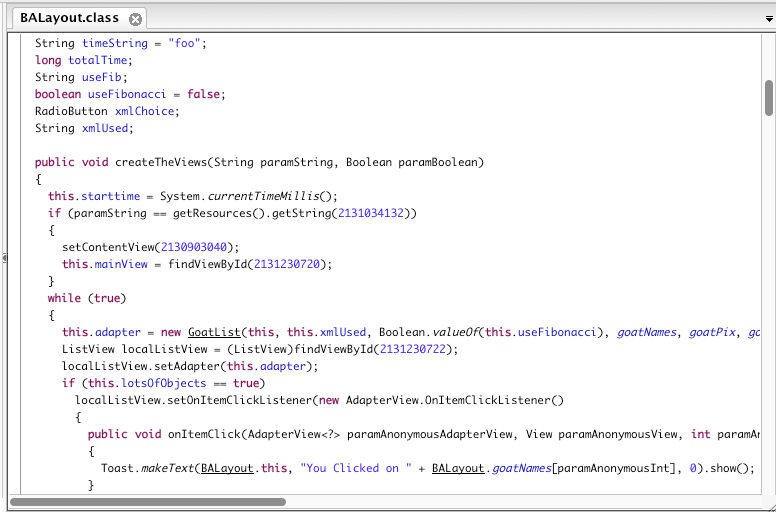Image resolution: width=776 pixels, height=512 pixels.
Task: Click the currentTimeMillis call
Action: click(263, 196)
